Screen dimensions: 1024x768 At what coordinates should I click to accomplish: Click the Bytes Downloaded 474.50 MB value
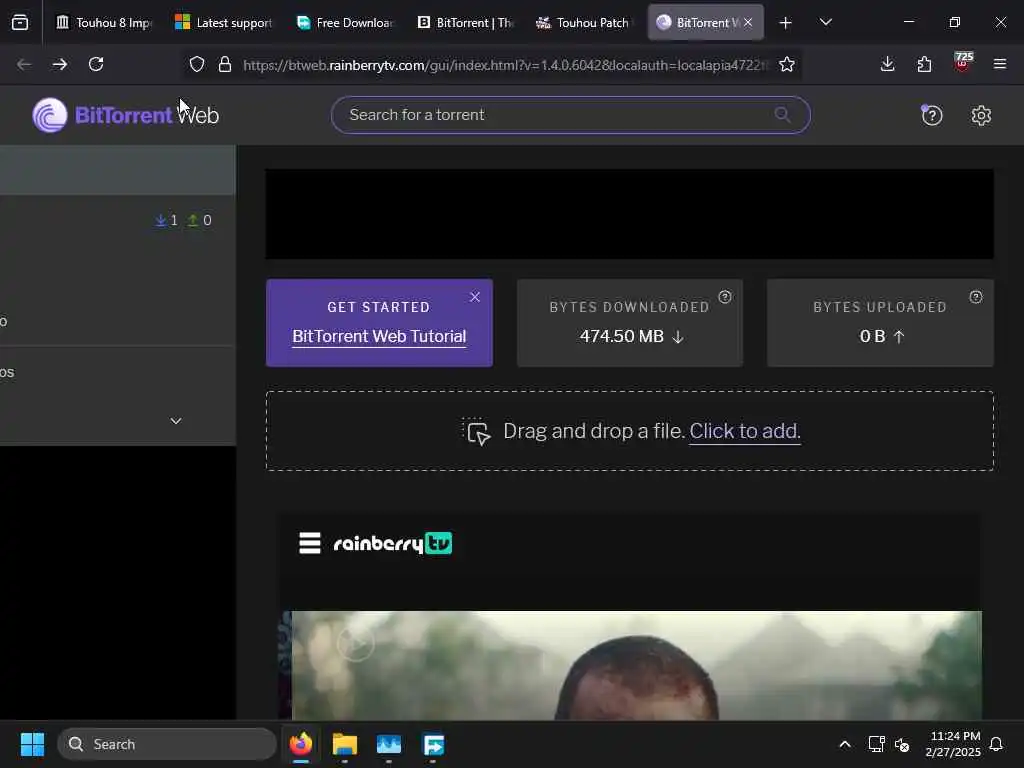click(x=621, y=336)
